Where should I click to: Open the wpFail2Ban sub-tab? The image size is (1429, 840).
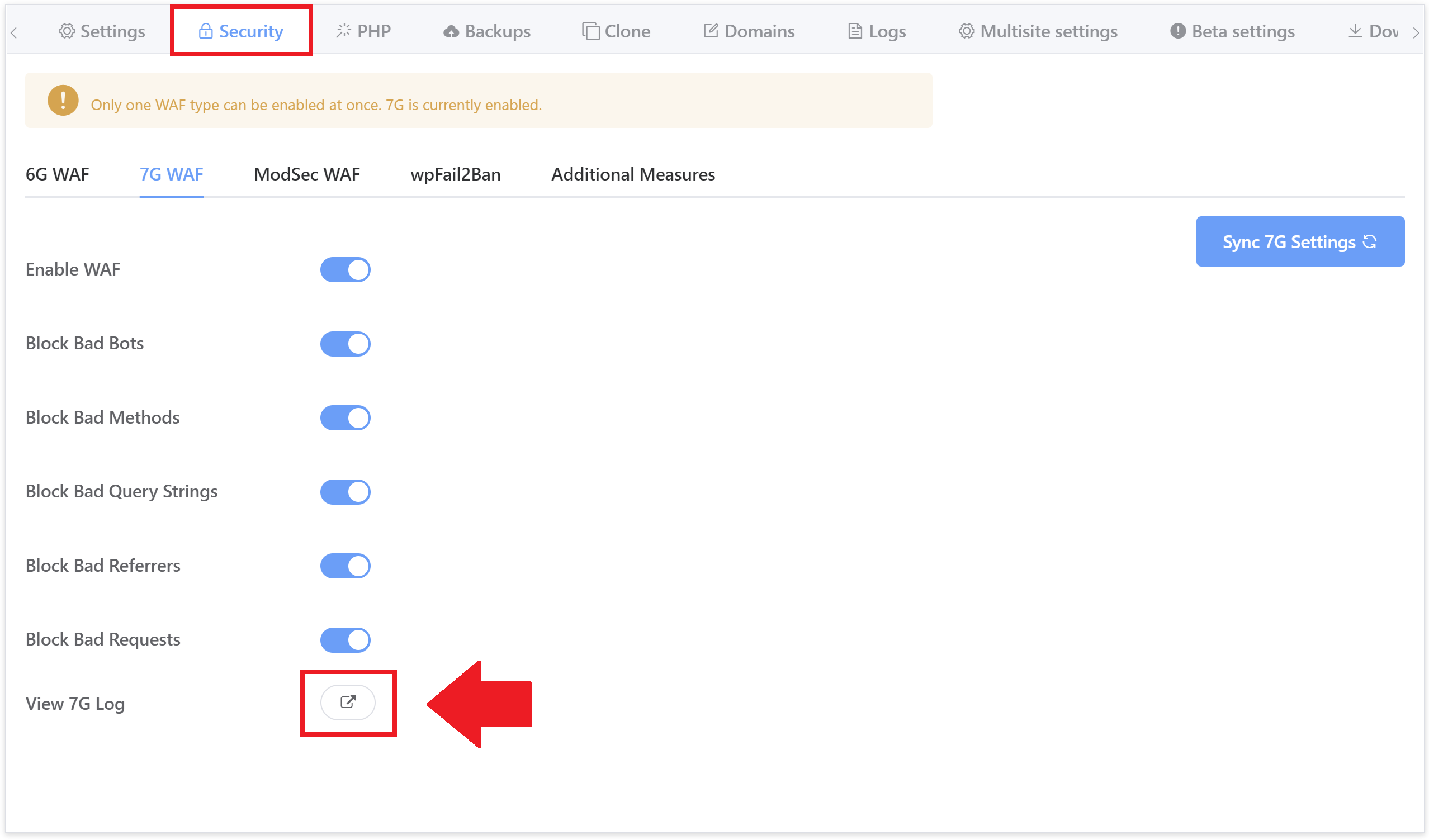coord(455,174)
